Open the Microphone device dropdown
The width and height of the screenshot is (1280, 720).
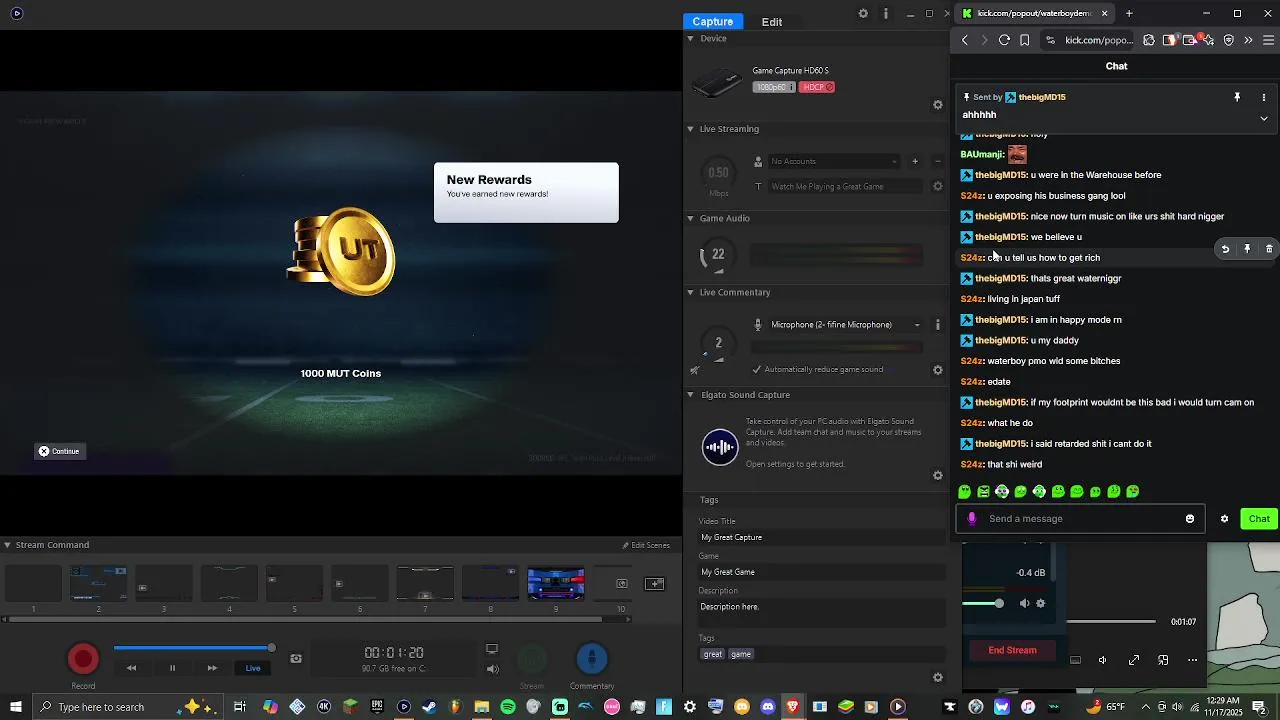[x=845, y=325]
